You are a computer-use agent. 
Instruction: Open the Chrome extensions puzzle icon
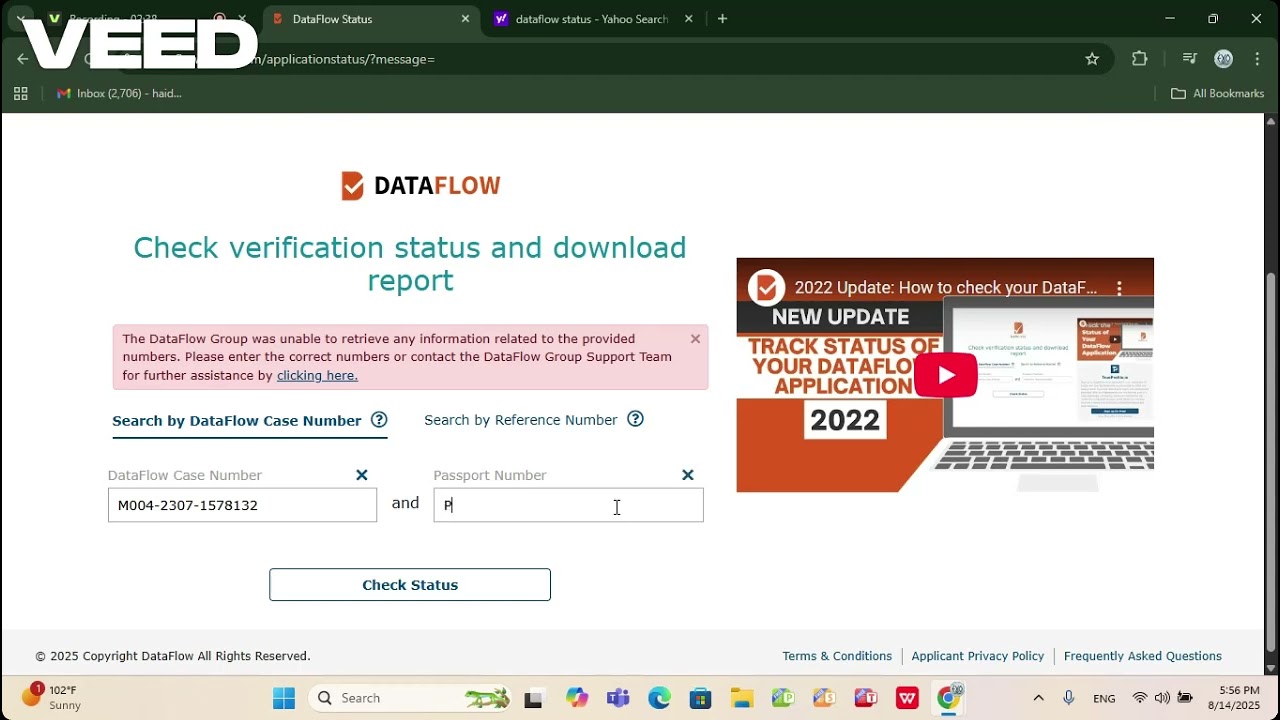click(x=1139, y=59)
